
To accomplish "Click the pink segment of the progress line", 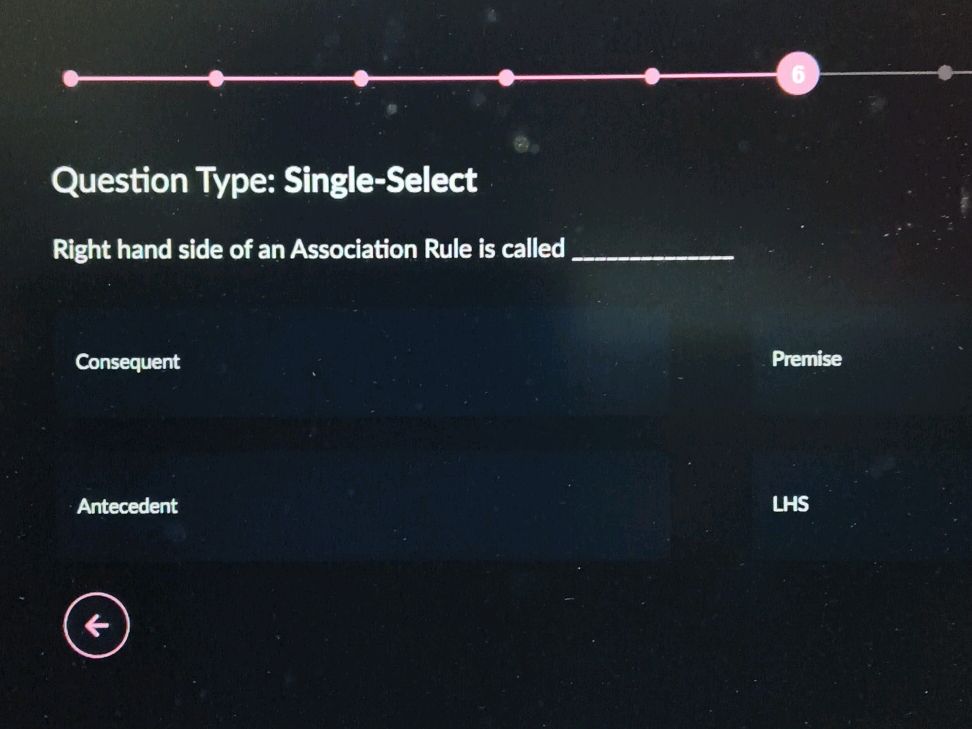I will 430,77.
